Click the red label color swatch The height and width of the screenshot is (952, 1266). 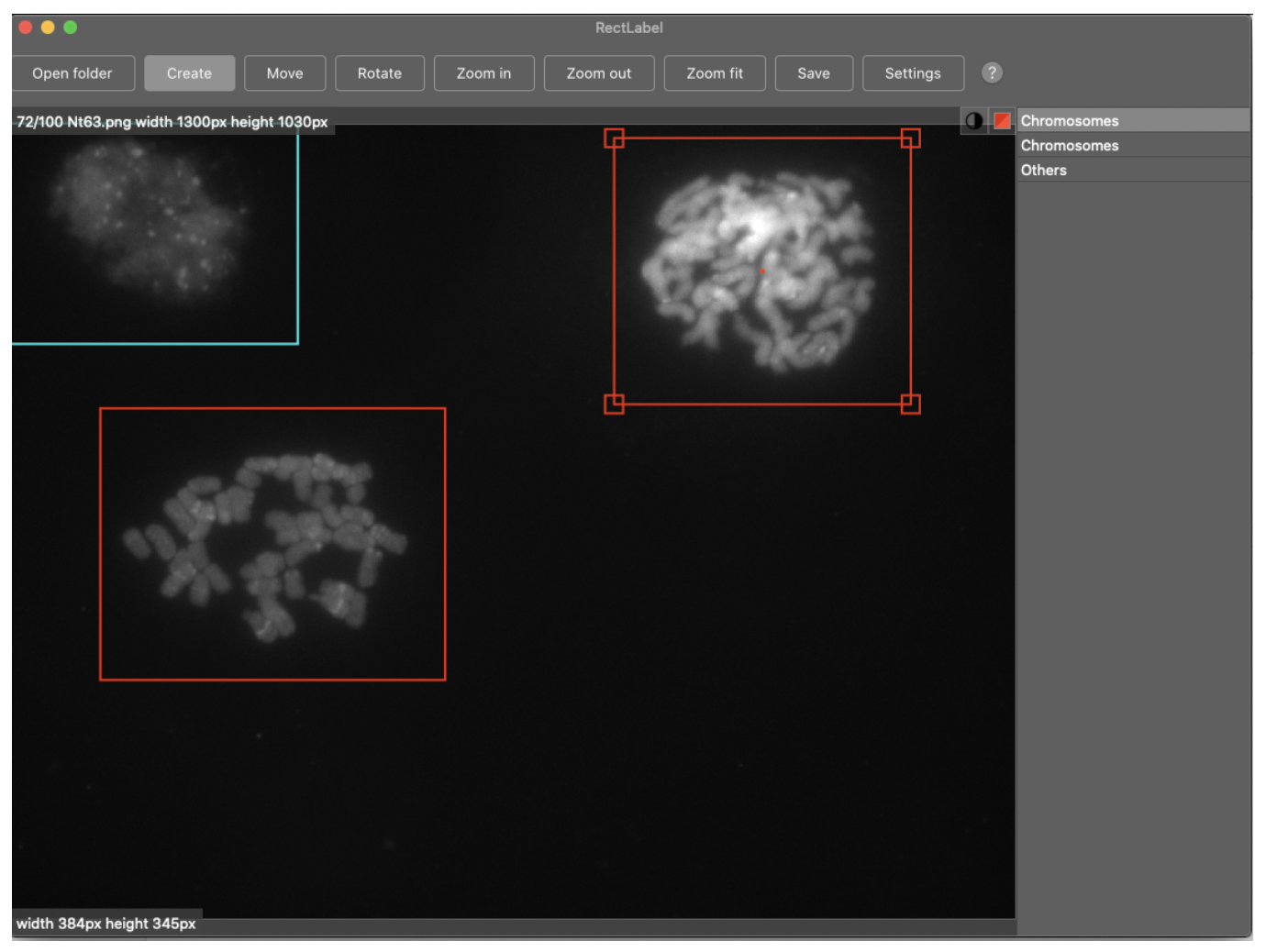pyautogui.click(x=1002, y=120)
